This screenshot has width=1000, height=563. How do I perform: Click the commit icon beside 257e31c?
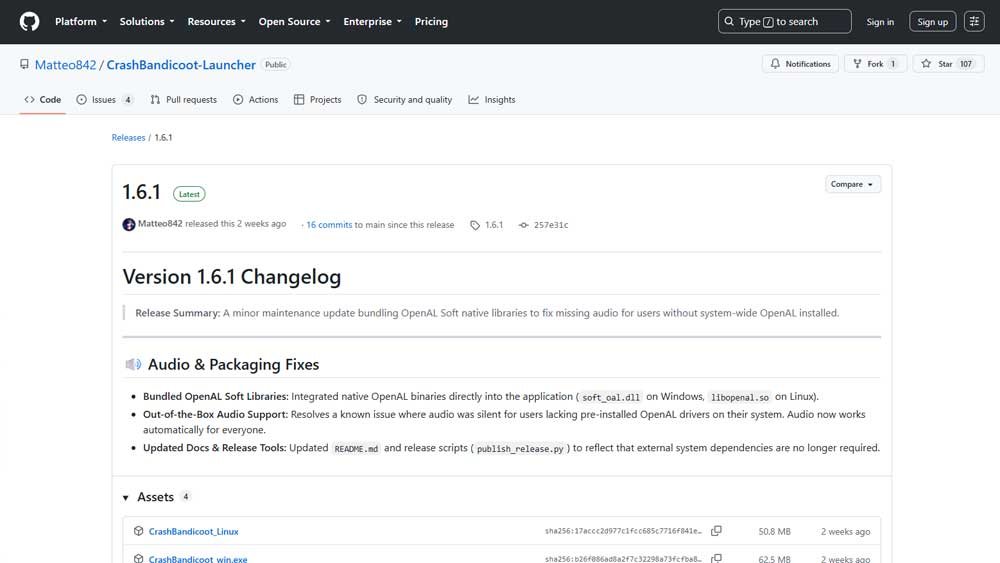(x=524, y=225)
